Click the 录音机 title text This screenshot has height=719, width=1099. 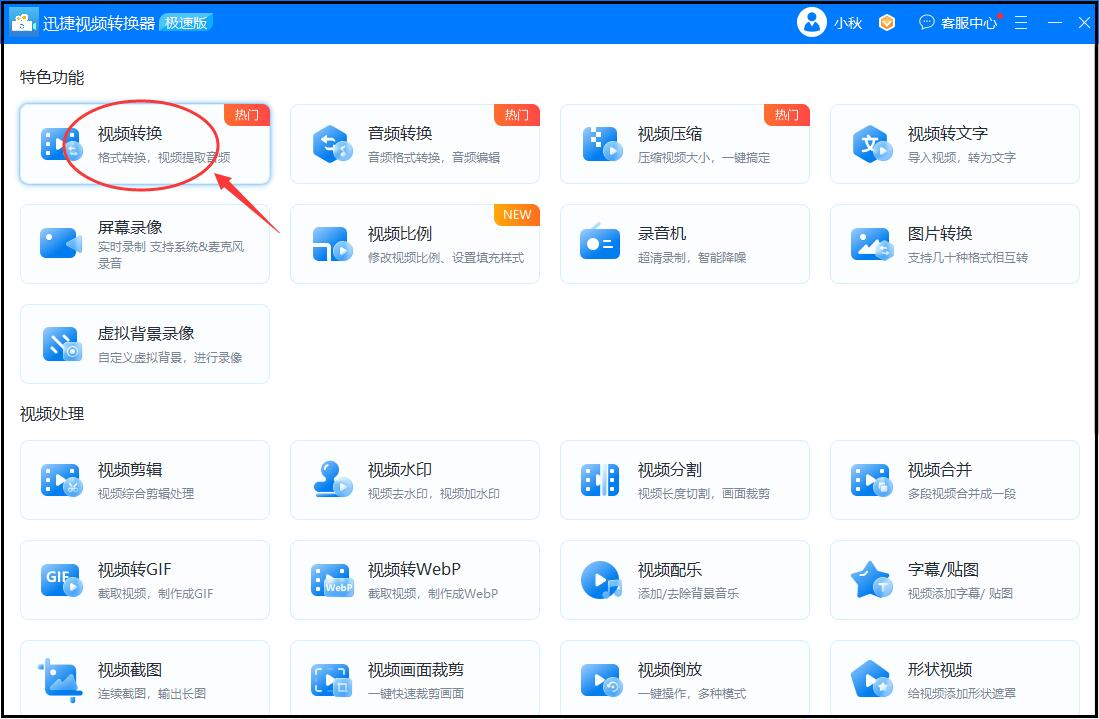(x=662, y=233)
